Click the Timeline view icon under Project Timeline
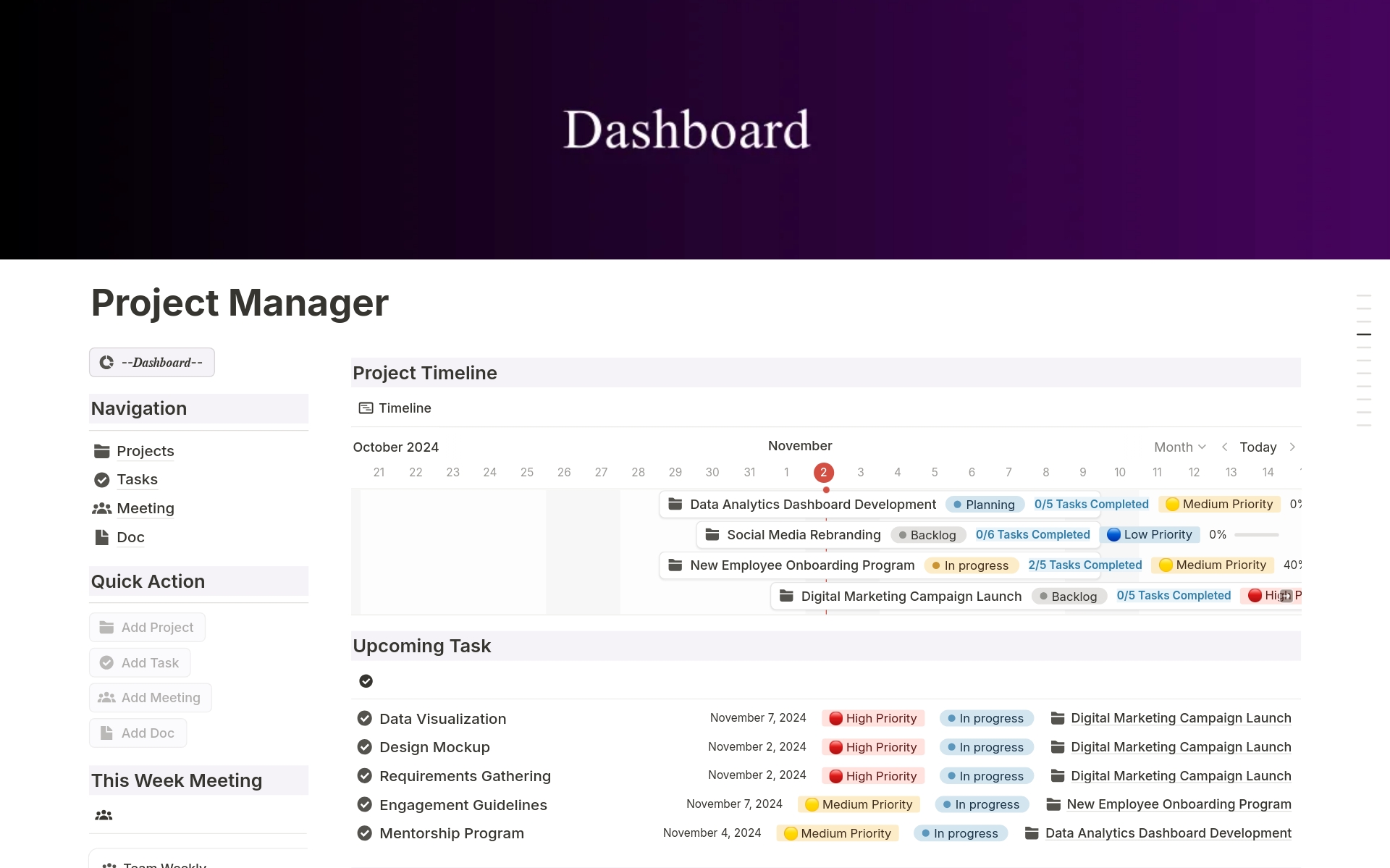This screenshot has width=1390, height=868. coord(366,408)
